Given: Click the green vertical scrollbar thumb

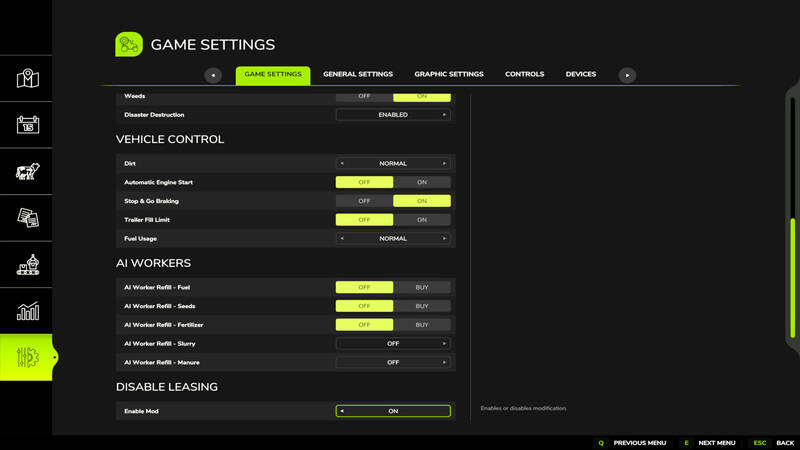Looking at the screenshot, I should [x=793, y=278].
